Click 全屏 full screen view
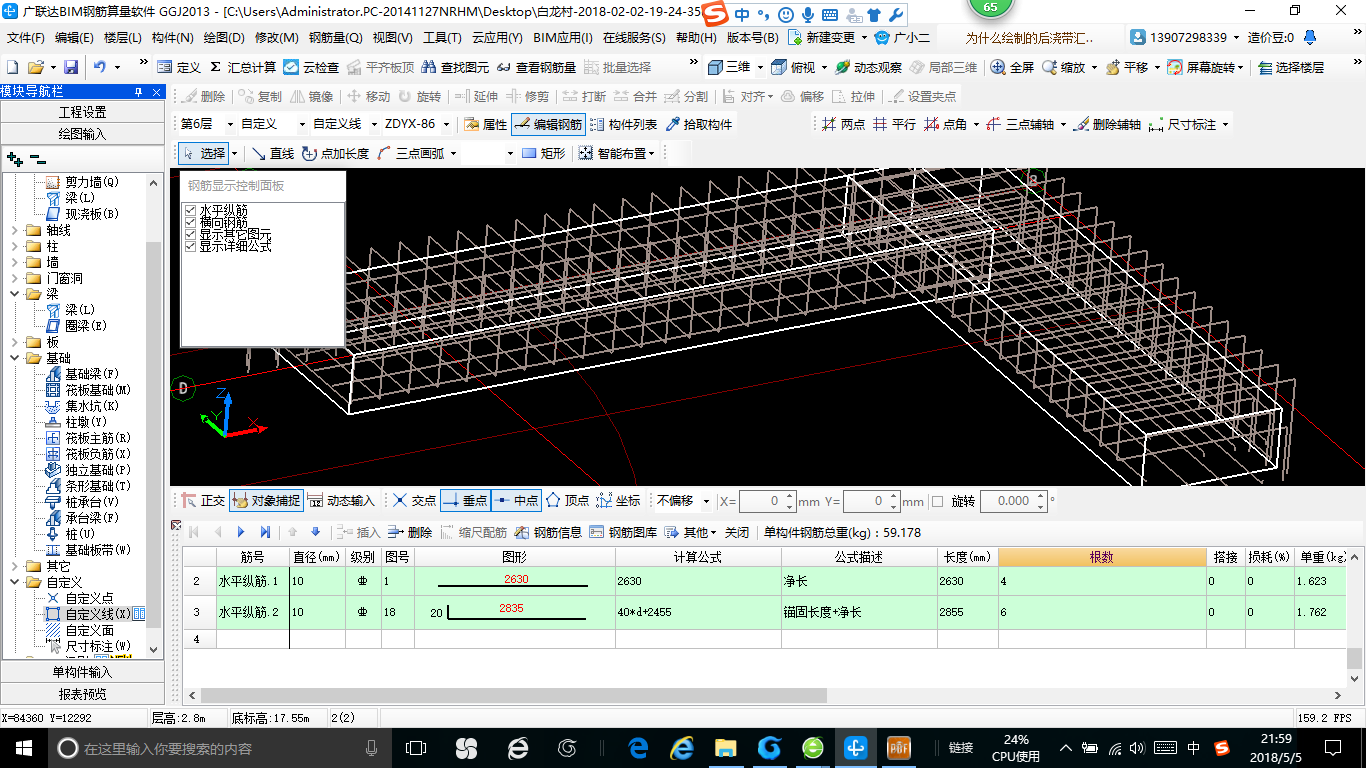Viewport: 1366px width, 768px height. pos(1012,67)
